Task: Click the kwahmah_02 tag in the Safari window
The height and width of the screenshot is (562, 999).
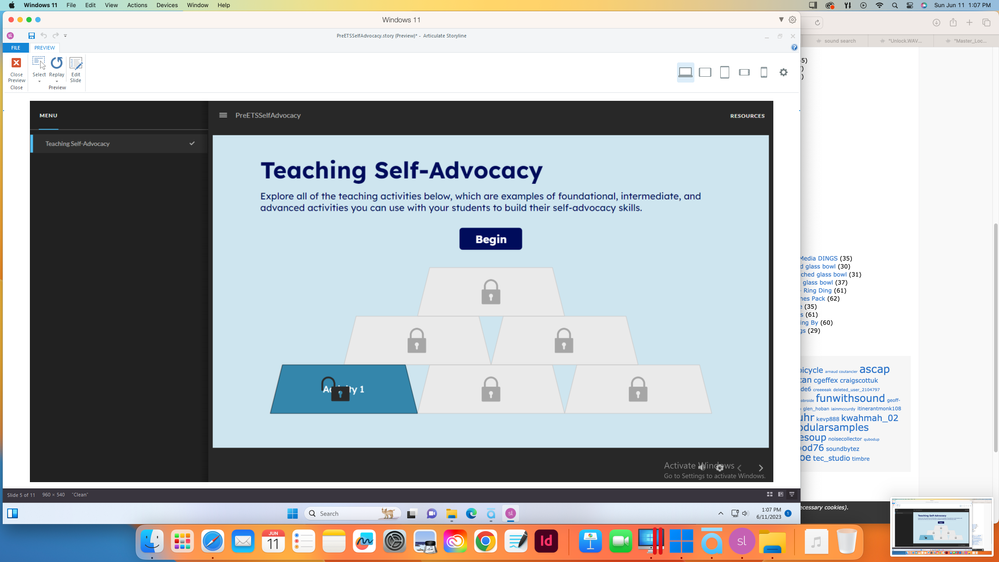Action: click(x=870, y=418)
